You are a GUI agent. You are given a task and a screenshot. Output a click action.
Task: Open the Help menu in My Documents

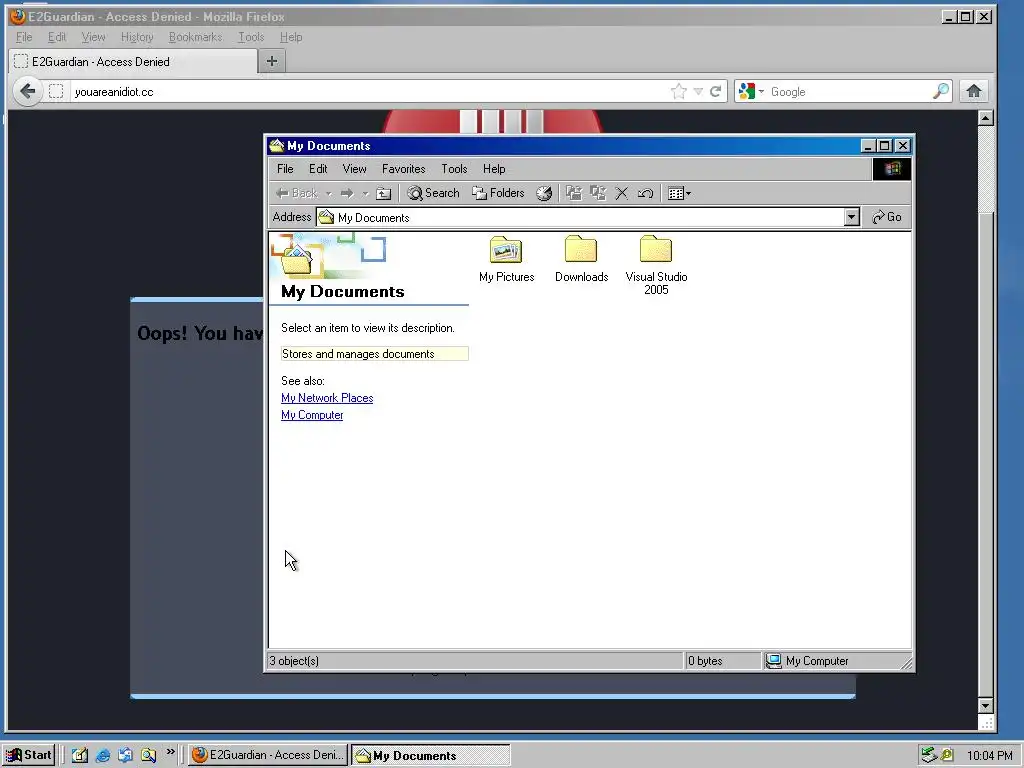pyautogui.click(x=494, y=169)
